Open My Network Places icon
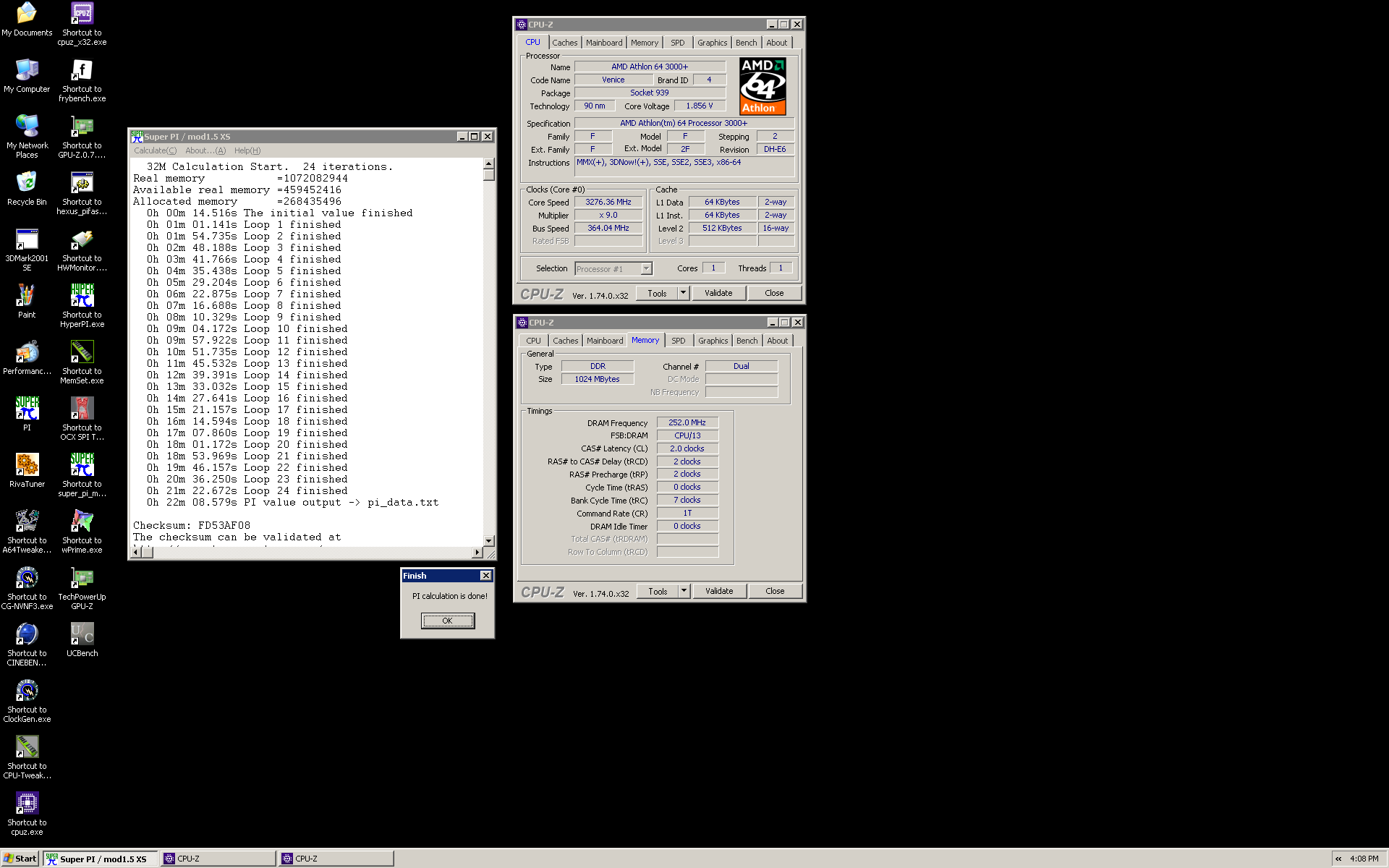The image size is (1389, 868). click(x=27, y=137)
